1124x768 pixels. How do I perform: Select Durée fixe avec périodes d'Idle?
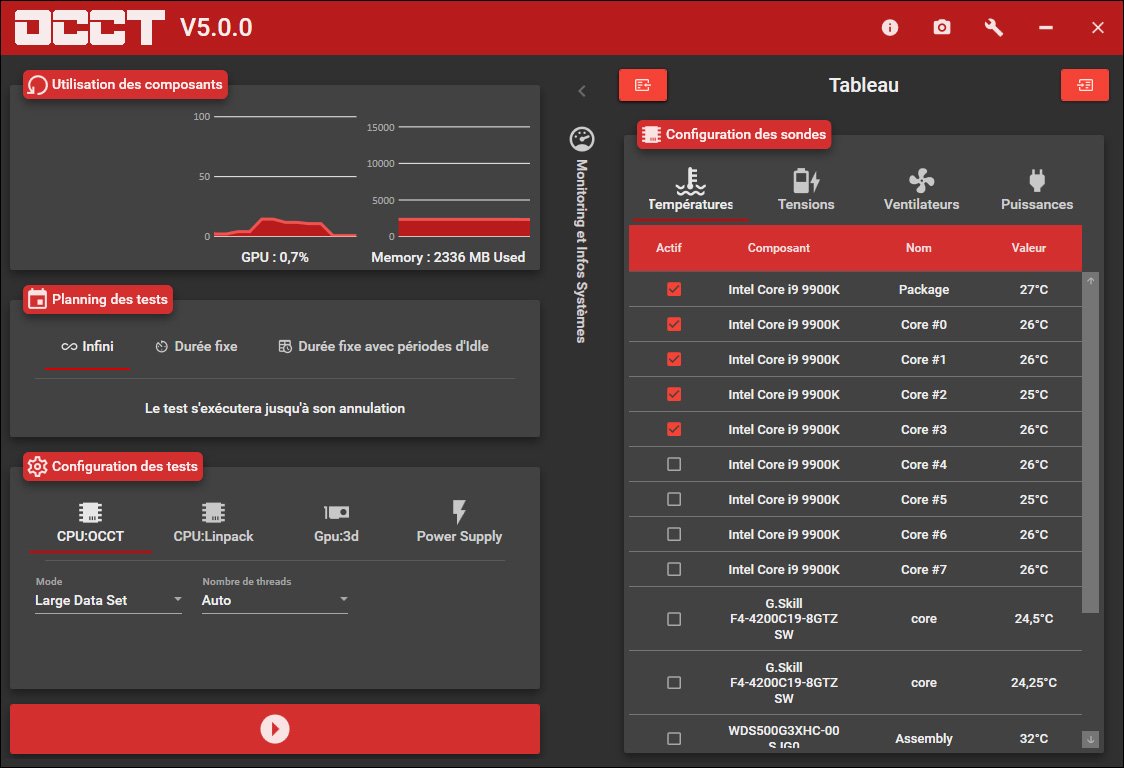384,346
